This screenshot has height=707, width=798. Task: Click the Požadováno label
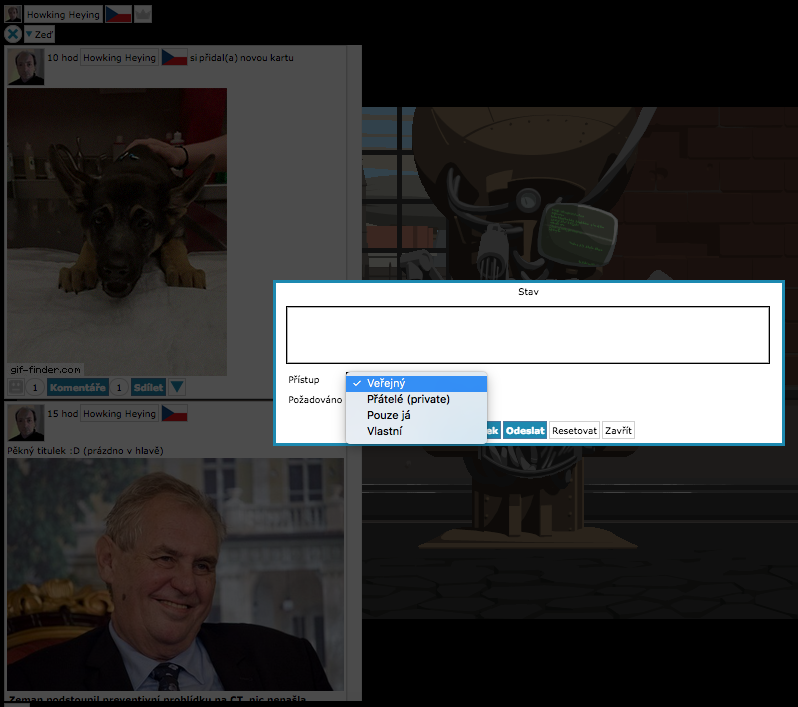(x=315, y=400)
